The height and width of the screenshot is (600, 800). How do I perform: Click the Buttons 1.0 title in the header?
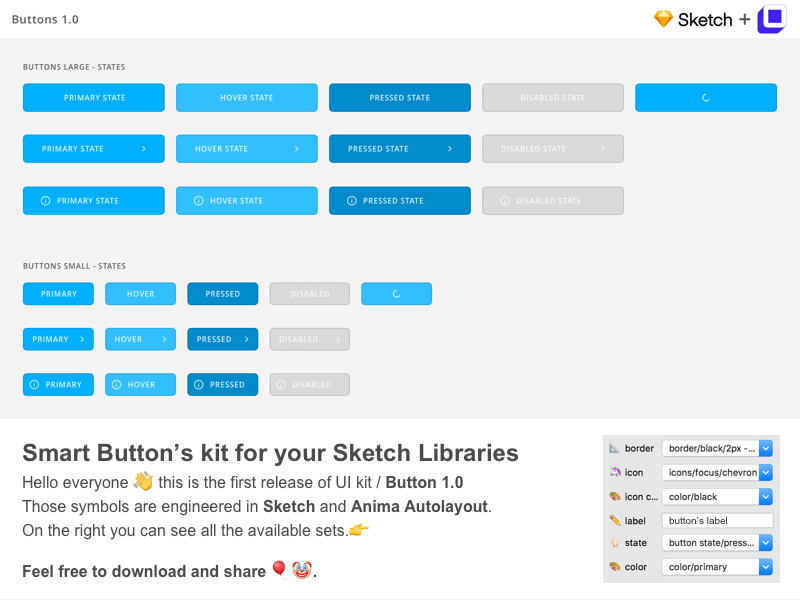click(x=44, y=19)
